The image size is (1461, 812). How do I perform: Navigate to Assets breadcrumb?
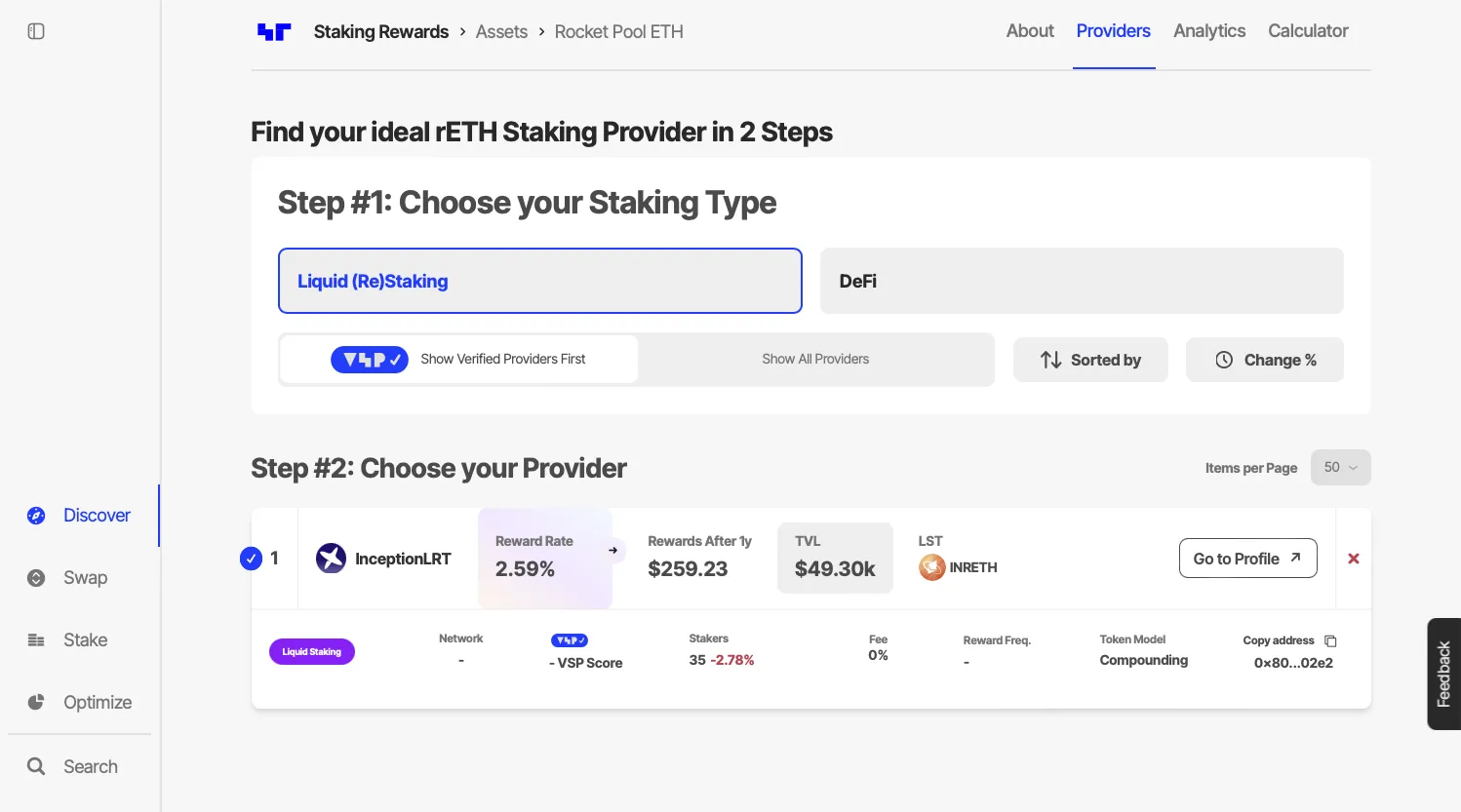pos(501,32)
